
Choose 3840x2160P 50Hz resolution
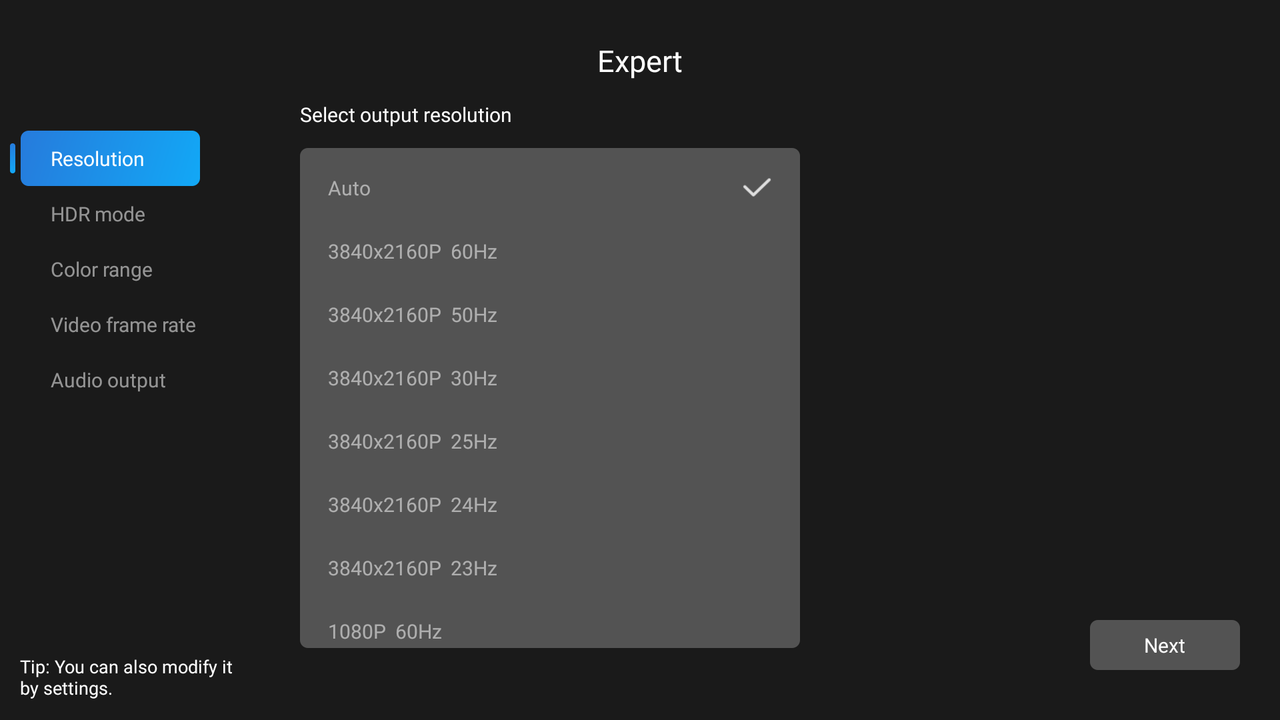[x=550, y=315]
